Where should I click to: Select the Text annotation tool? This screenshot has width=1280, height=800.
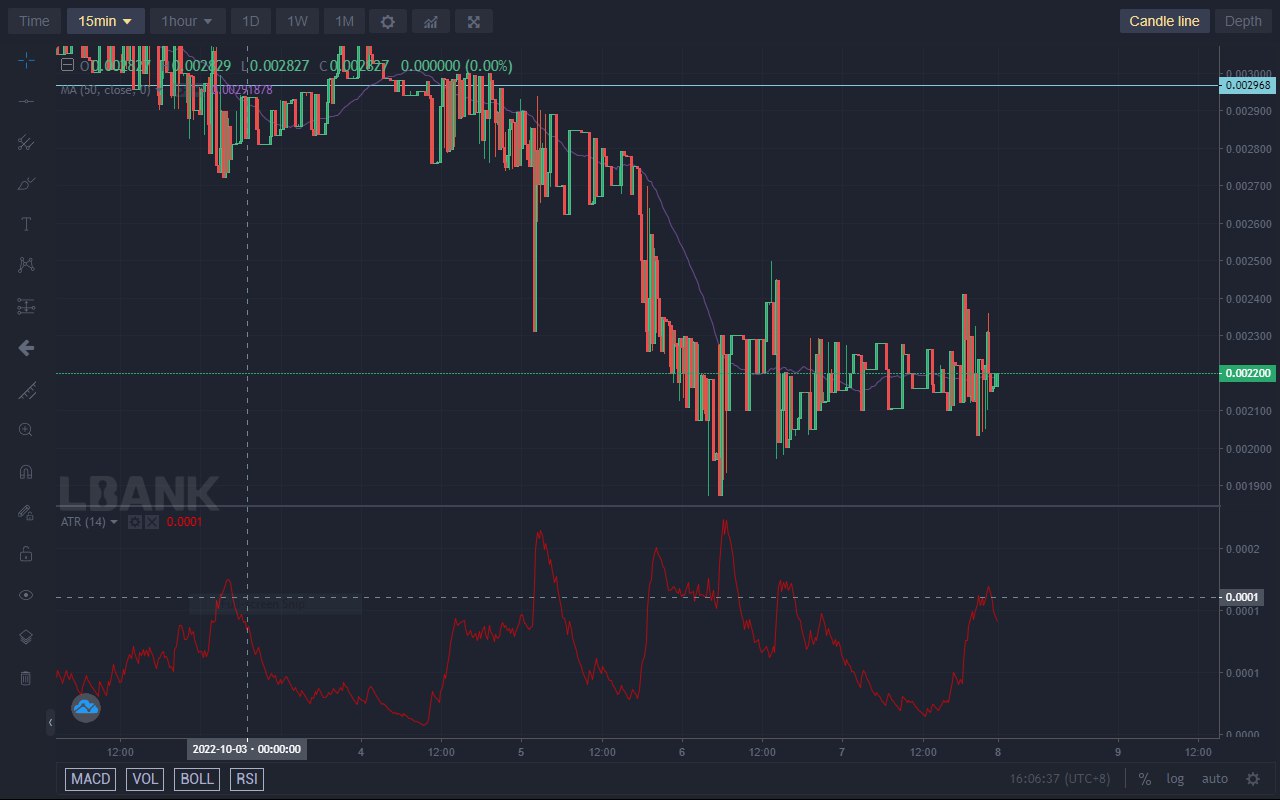[26, 224]
